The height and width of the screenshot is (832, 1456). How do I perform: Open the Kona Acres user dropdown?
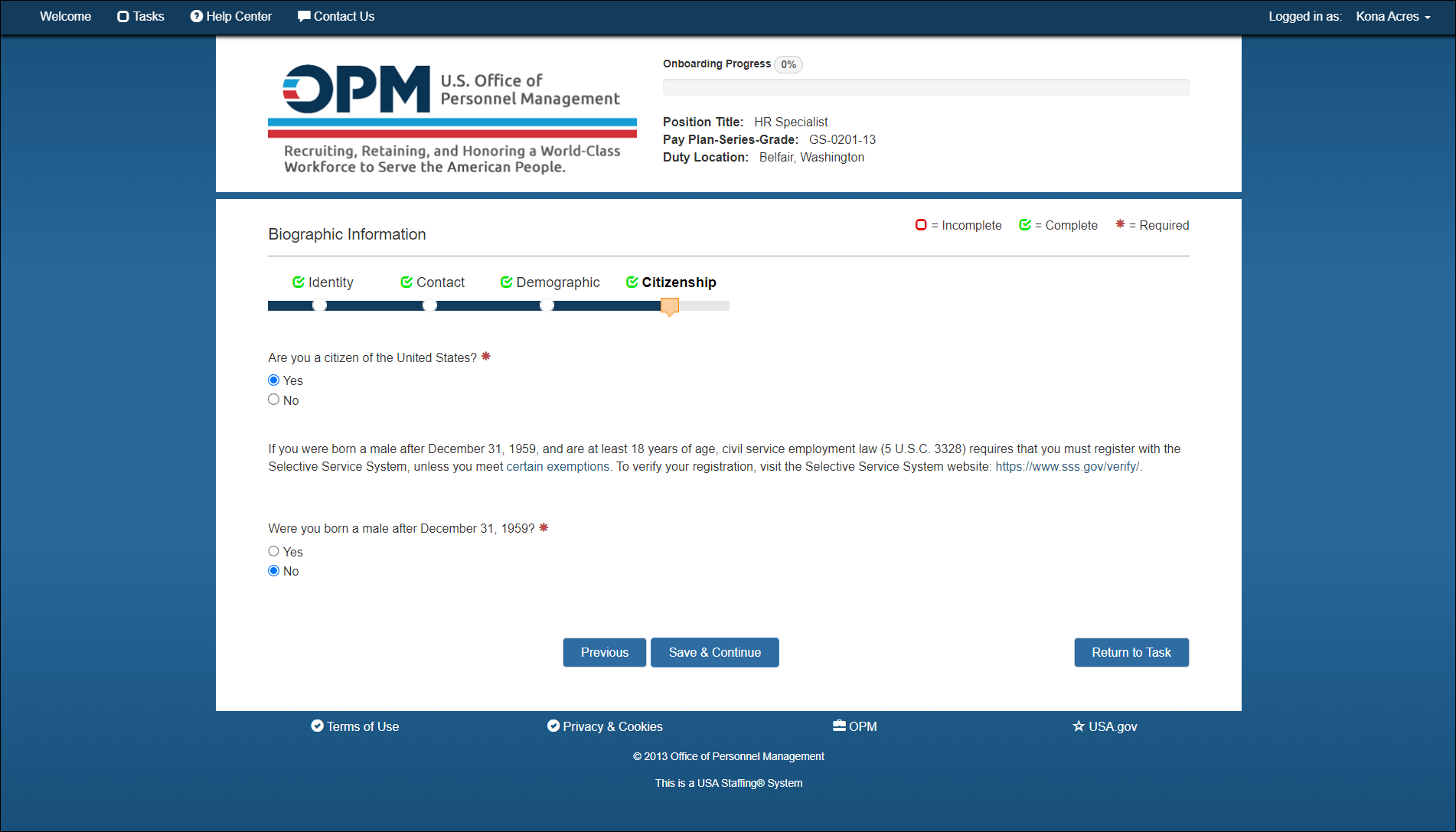click(1393, 17)
